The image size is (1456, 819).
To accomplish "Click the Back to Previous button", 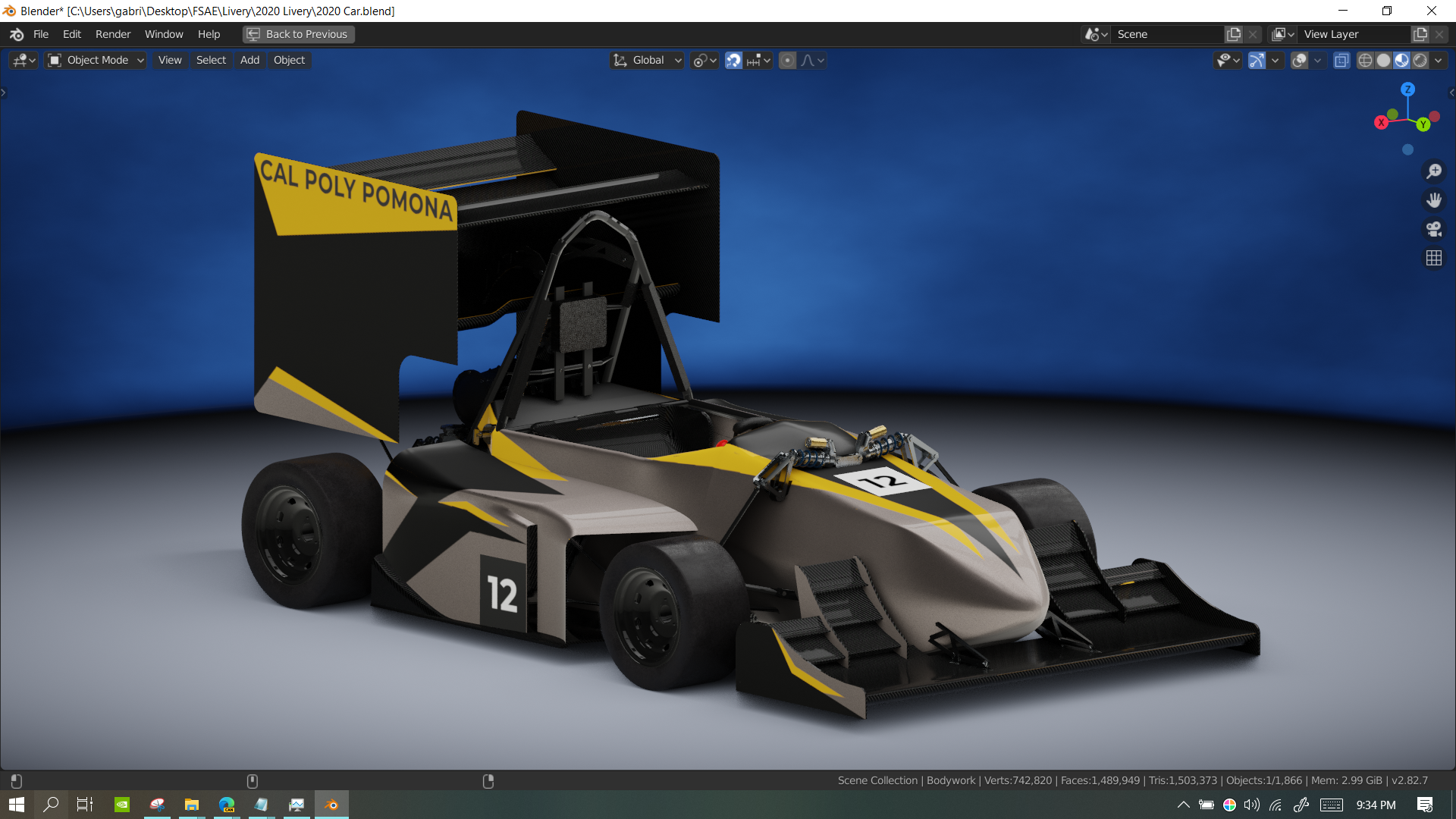I will 299,34.
